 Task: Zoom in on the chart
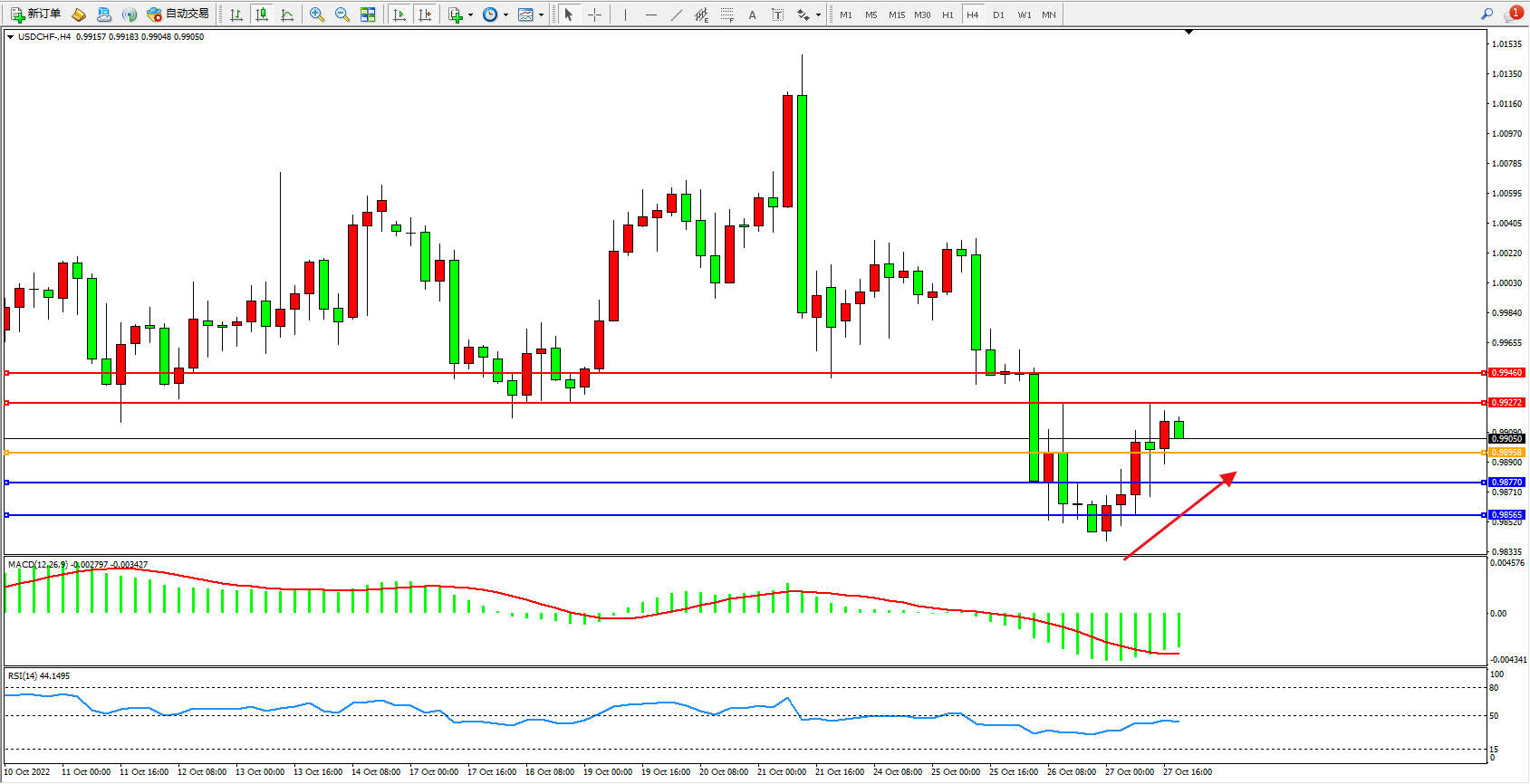316,14
